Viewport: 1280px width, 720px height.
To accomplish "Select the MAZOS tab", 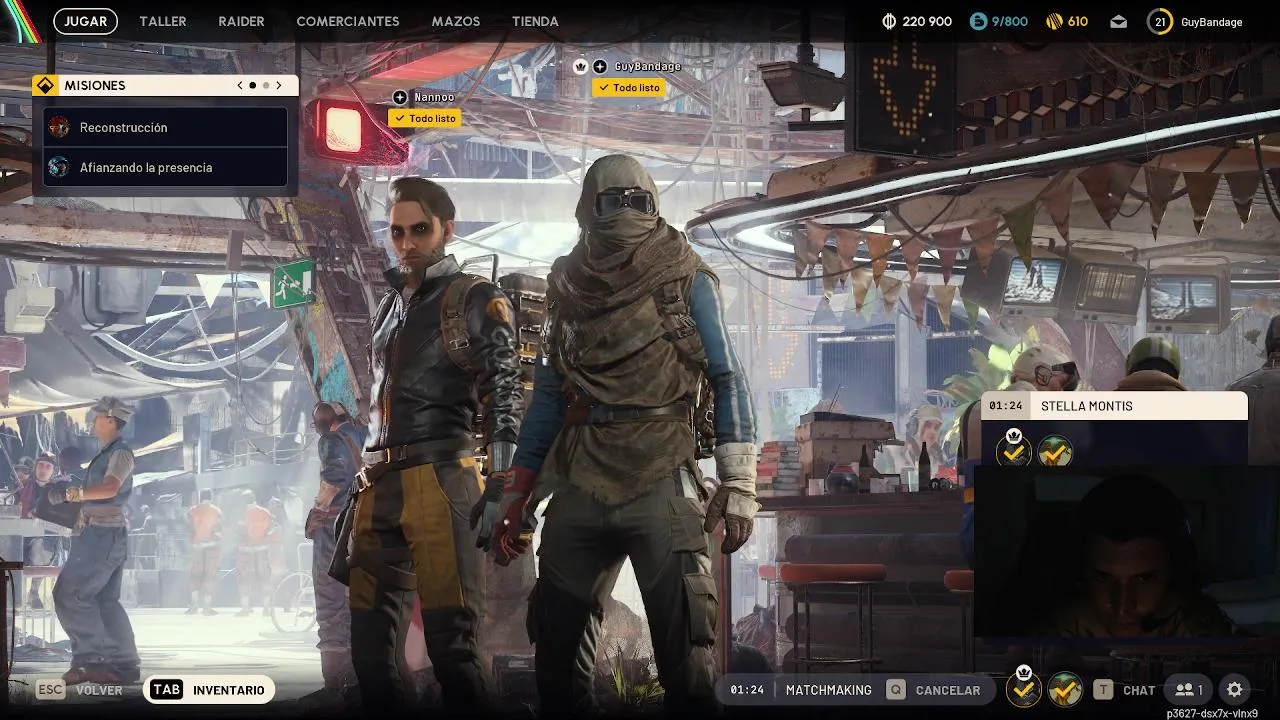I will click(x=456, y=21).
